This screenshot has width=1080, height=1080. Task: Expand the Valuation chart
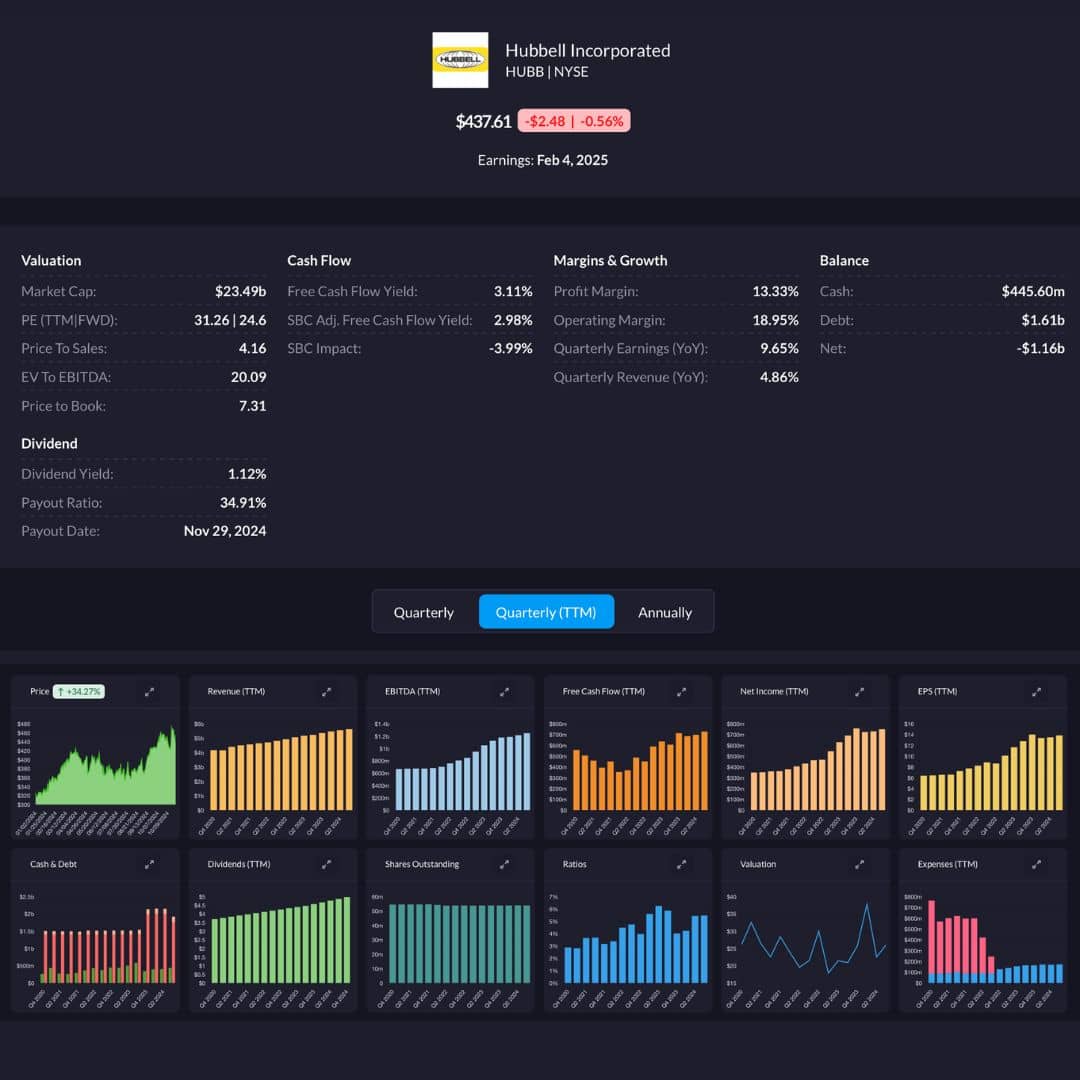pos(859,864)
